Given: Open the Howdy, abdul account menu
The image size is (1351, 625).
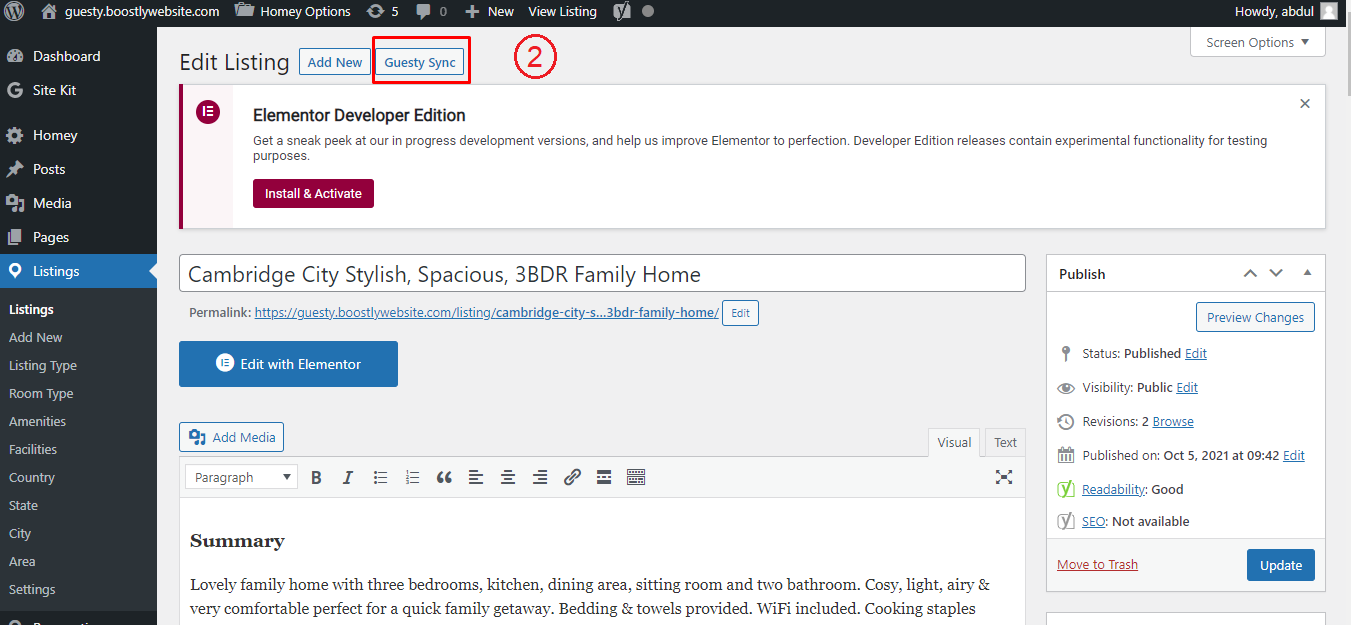Looking at the screenshot, I should click(1286, 12).
